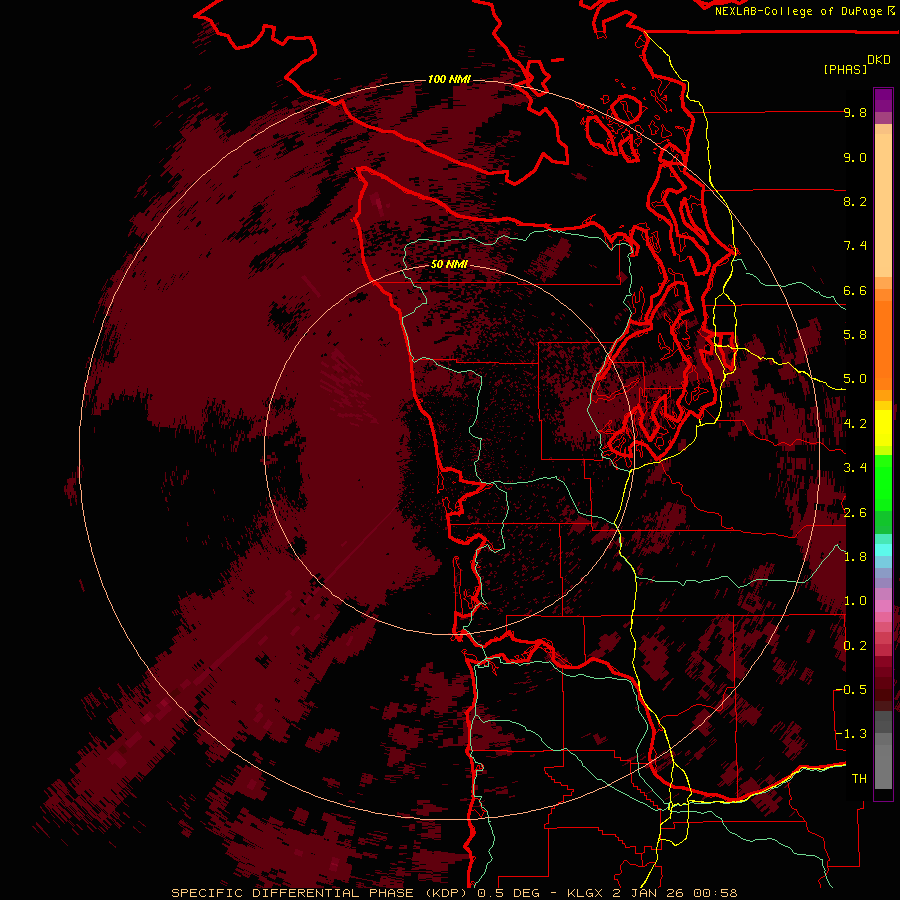Click the TH threshold label
The image size is (900, 900).
[859, 779]
